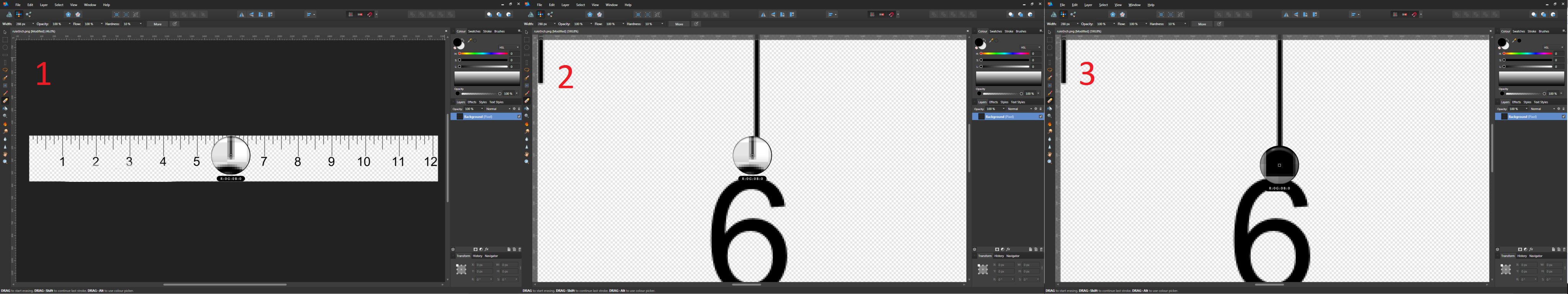Screen dimensions: 1568x294
Task: Click primary black colour swatch in the left window
Action: pyautogui.click(x=457, y=42)
